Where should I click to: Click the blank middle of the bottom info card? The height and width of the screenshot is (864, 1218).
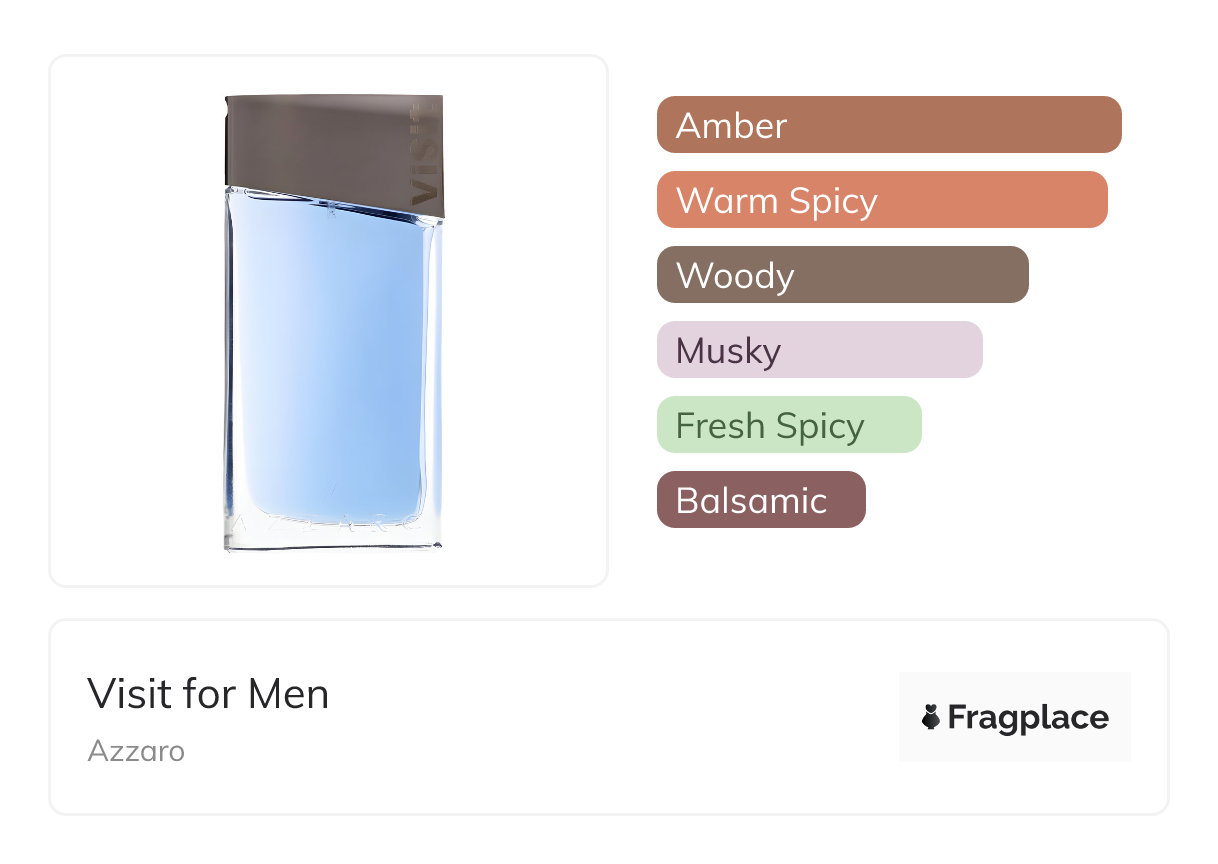600,717
